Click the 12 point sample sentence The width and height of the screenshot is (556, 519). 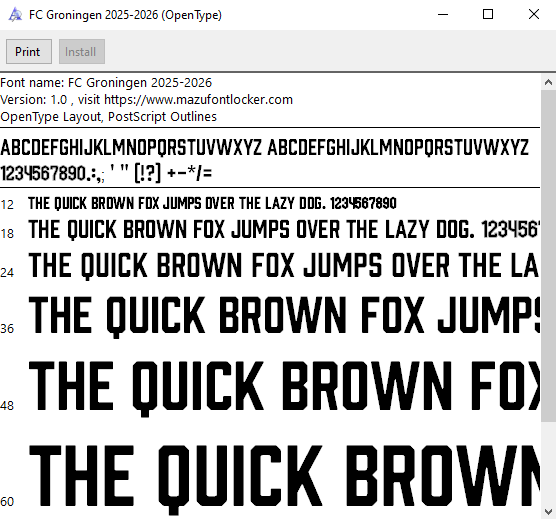pos(212,203)
